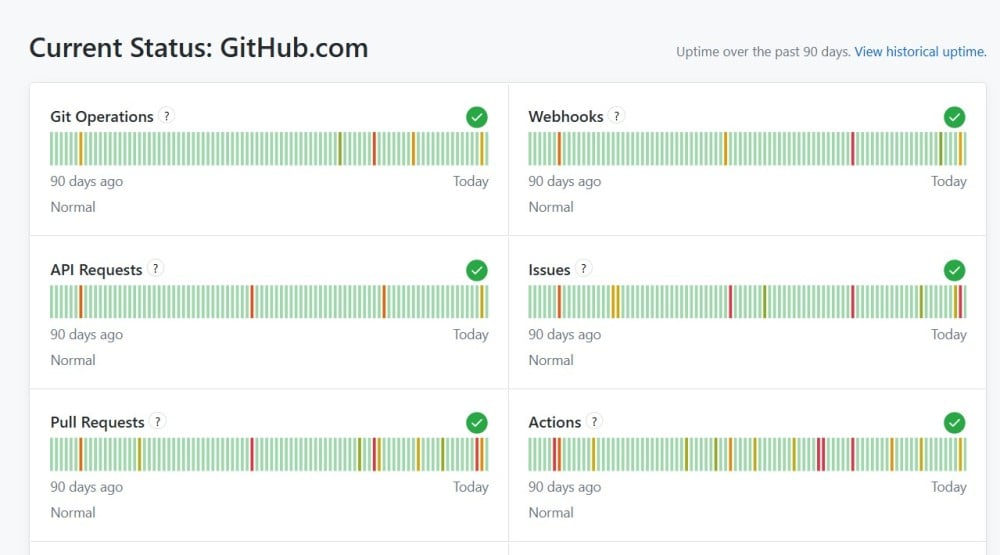Click Git Operations green checkmark status icon
The image size is (1000, 555).
[477, 117]
